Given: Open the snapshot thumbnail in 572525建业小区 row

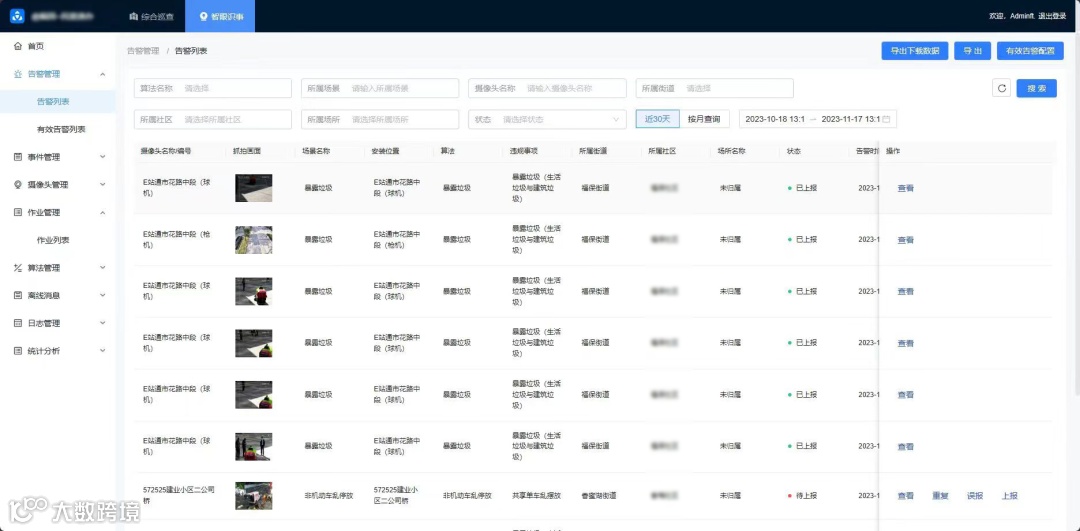Looking at the screenshot, I should pos(253,496).
